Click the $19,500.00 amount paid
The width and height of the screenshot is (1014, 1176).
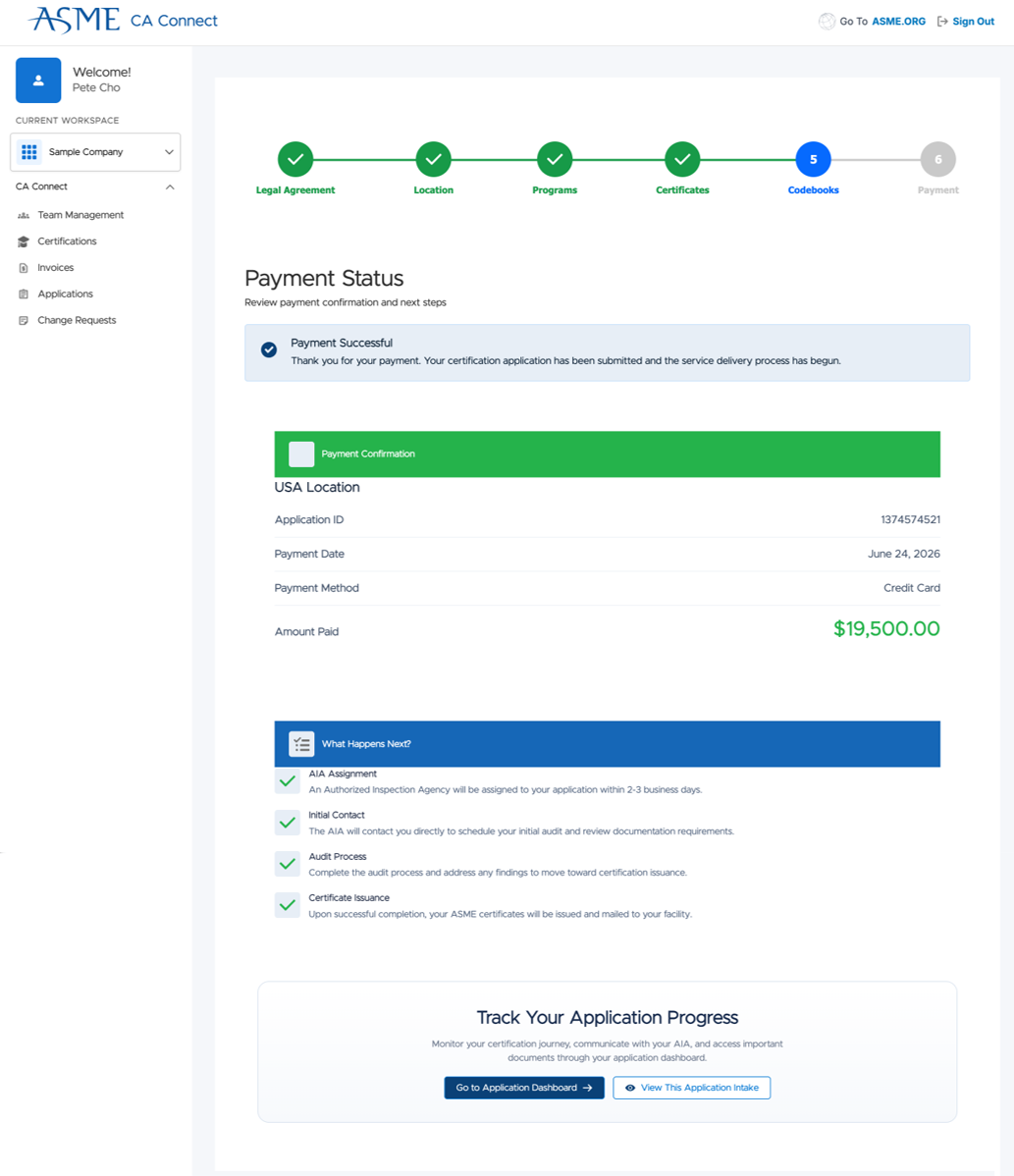pyautogui.click(x=886, y=628)
